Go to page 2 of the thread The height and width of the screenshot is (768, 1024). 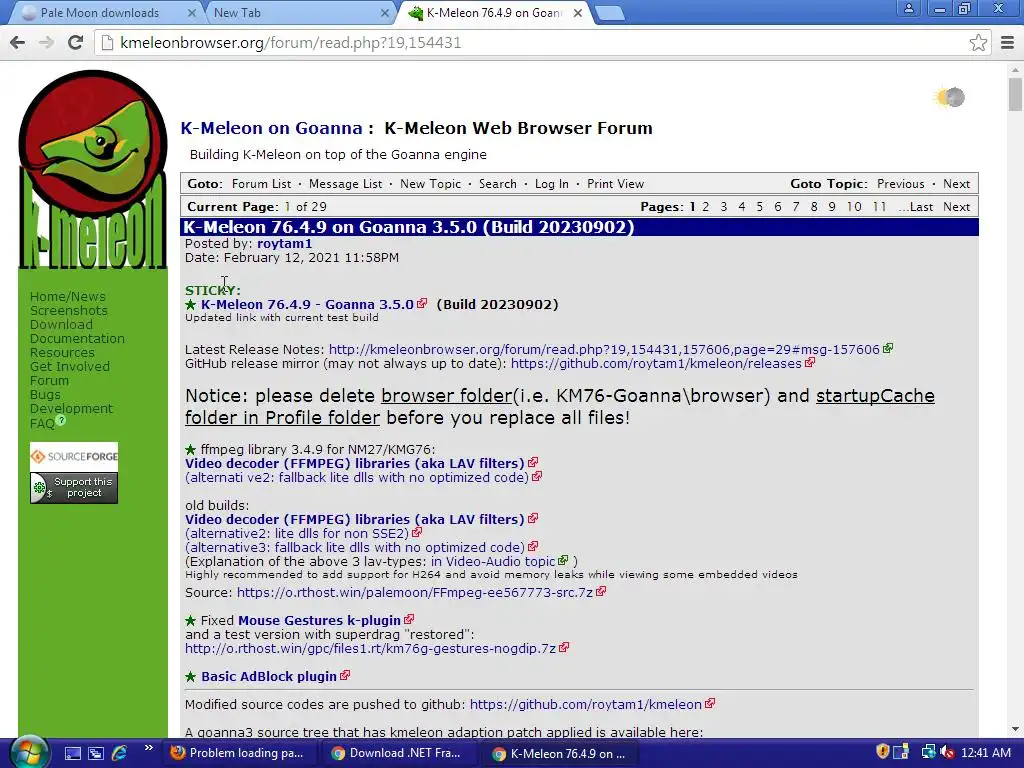click(705, 206)
